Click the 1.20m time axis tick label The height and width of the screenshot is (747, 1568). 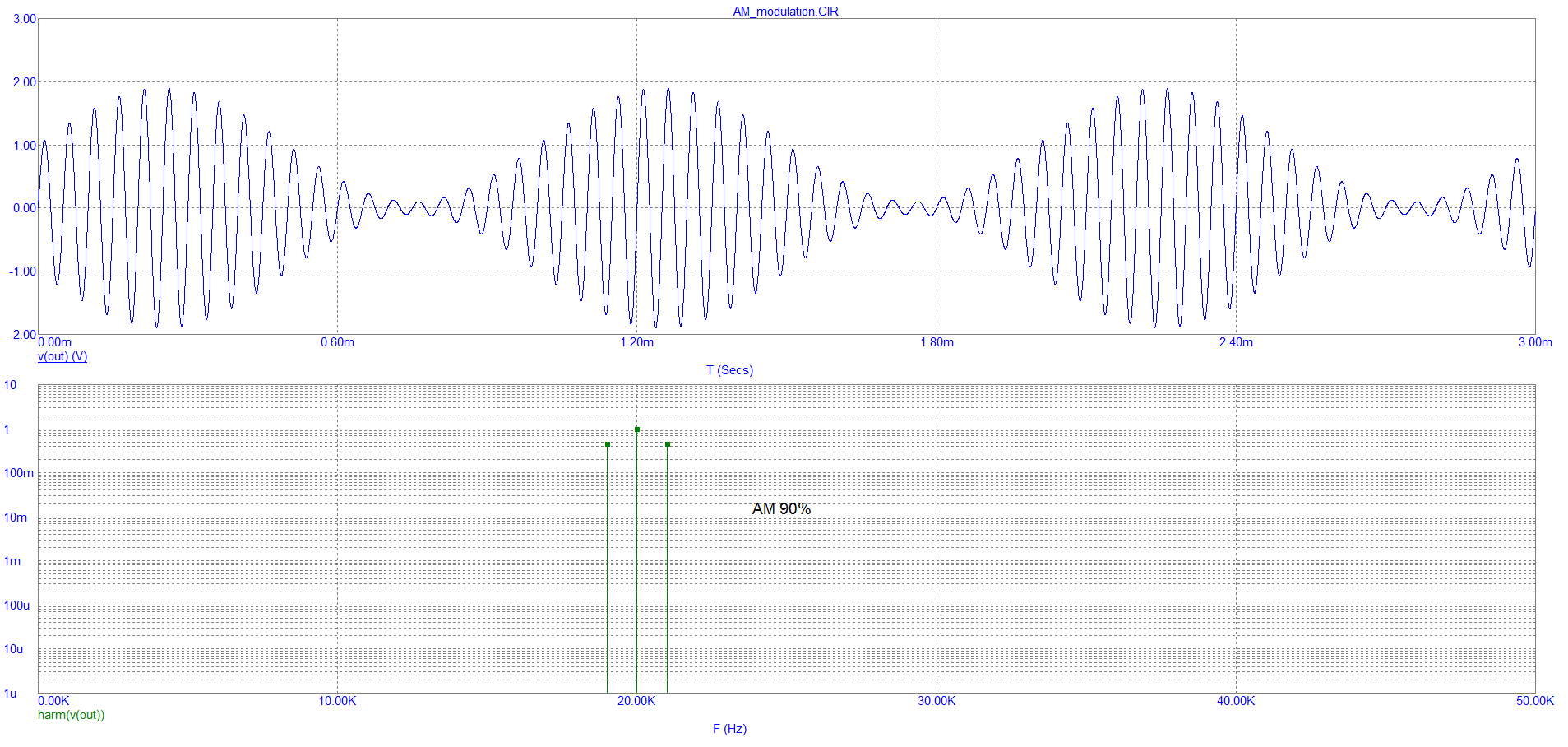click(637, 342)
